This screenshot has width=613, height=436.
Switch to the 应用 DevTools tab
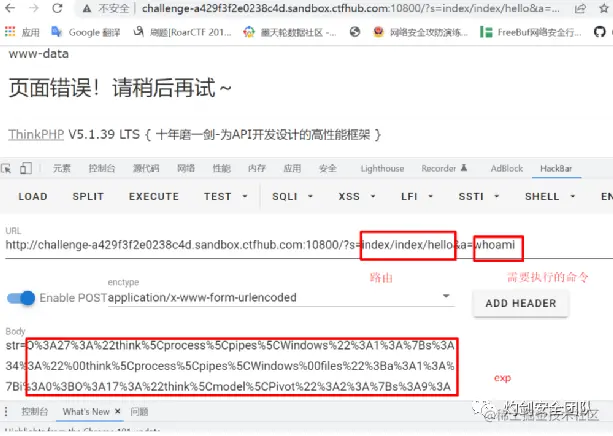point(292,169)
